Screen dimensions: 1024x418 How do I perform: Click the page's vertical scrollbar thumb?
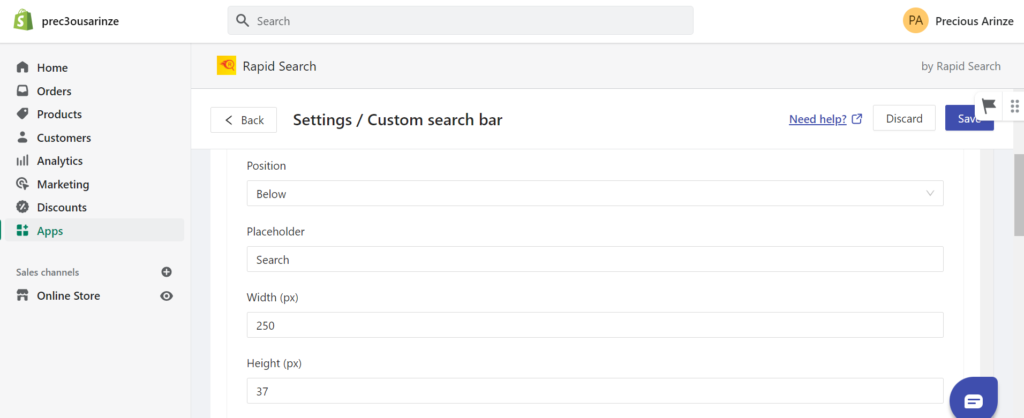[1018, 195]
